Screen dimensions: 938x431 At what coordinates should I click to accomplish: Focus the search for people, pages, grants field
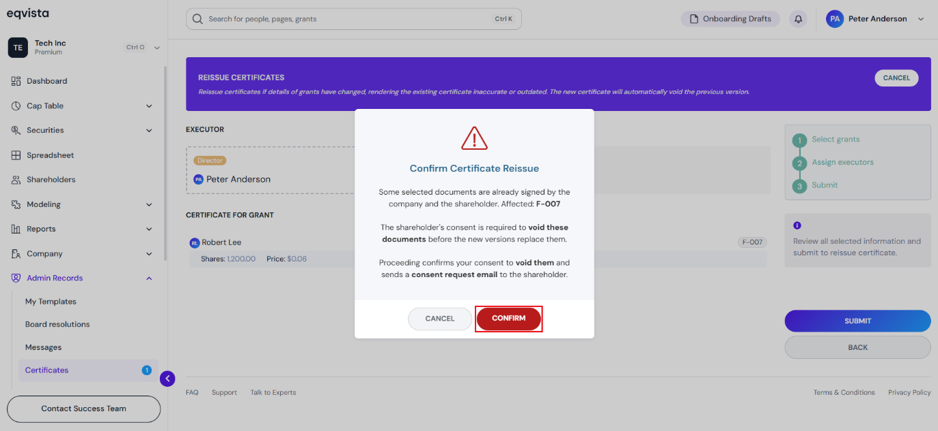click(354, 19)
